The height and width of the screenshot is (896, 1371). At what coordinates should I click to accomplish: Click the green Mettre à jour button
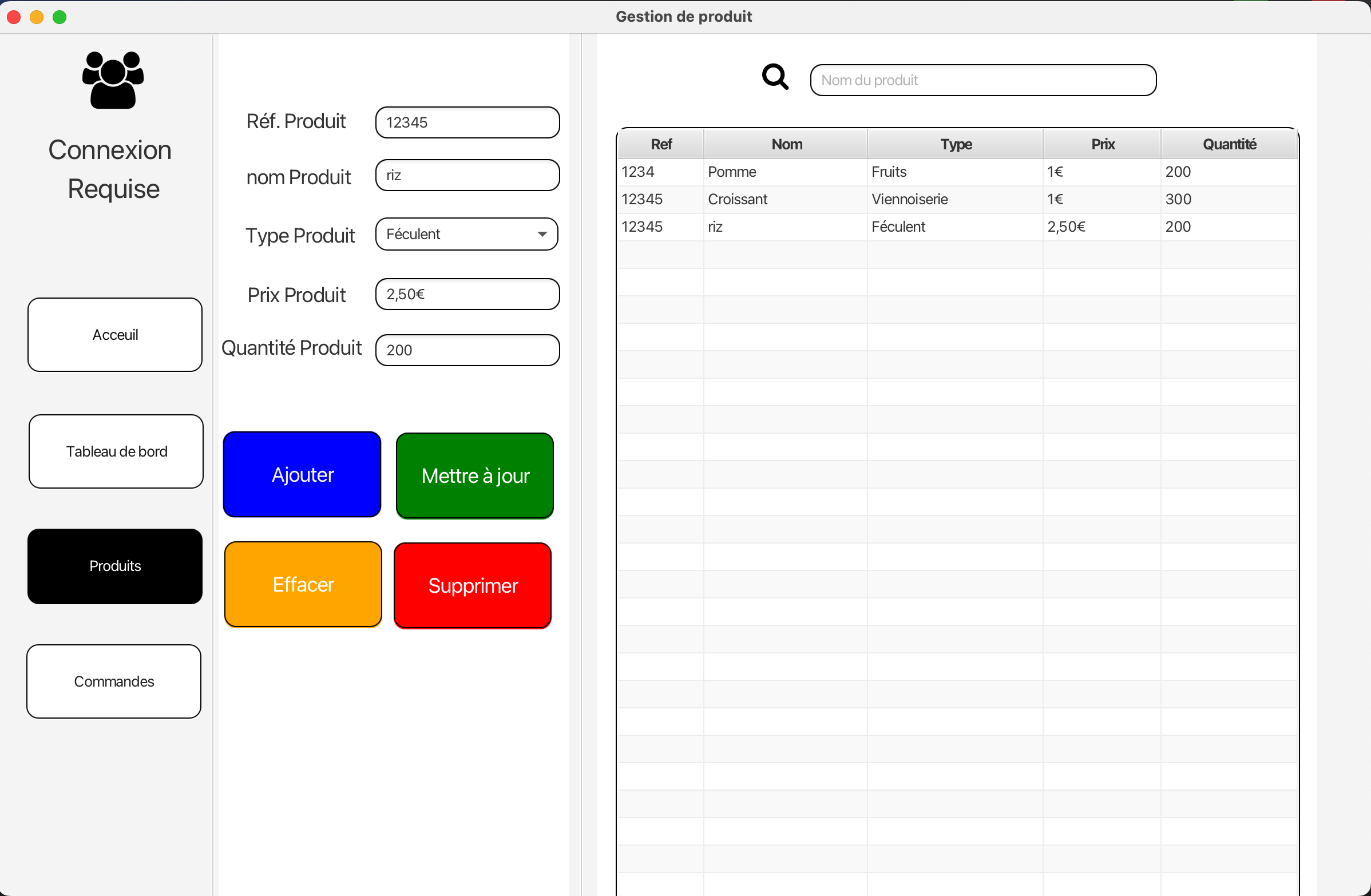tap(476, 475)
